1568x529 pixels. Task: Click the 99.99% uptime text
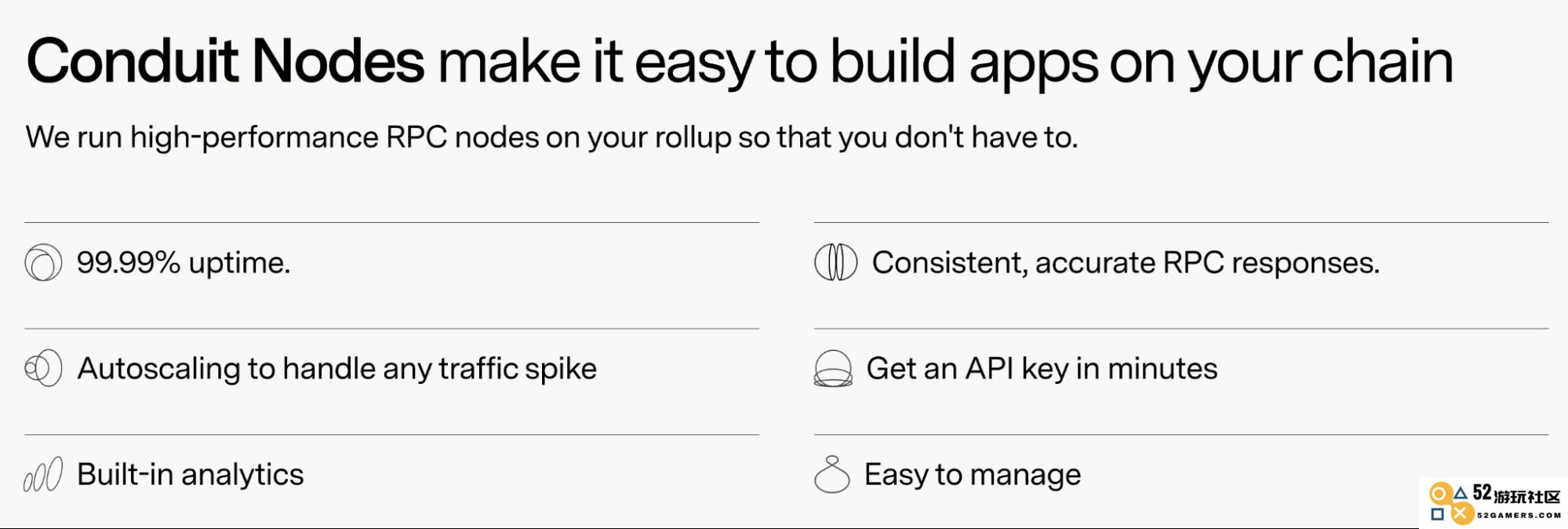pos(184,262)
